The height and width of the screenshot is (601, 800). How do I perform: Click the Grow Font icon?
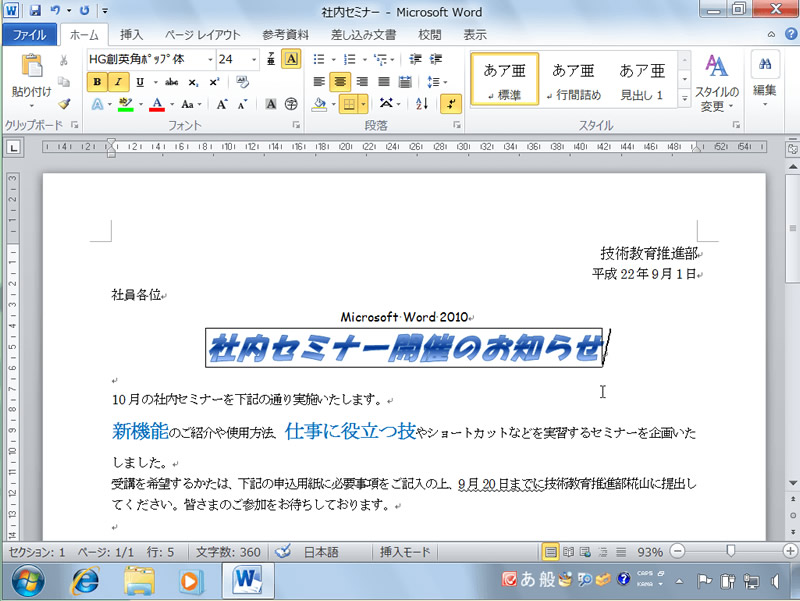tap(221, 105)
